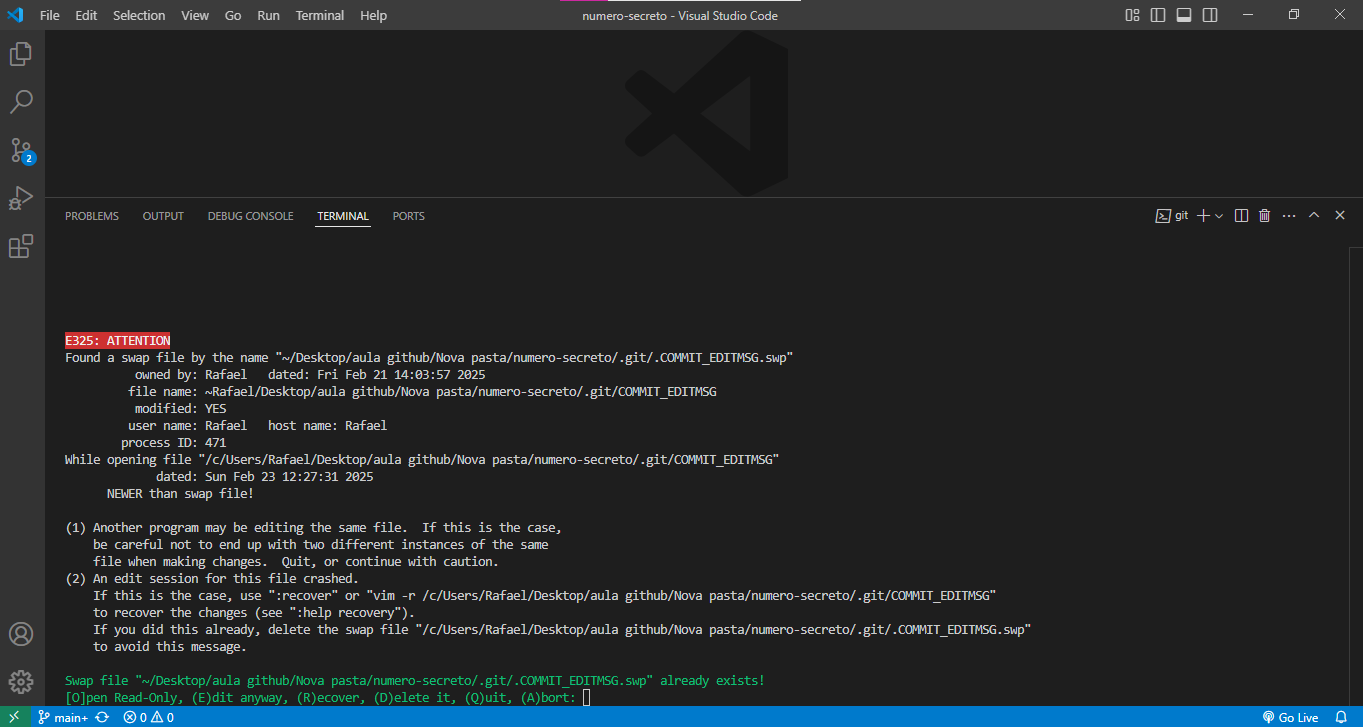Click the 'NEWER than swap file!' line
Screen dimensions: 1363x727
pyautogui.click(x=180, y=493)
